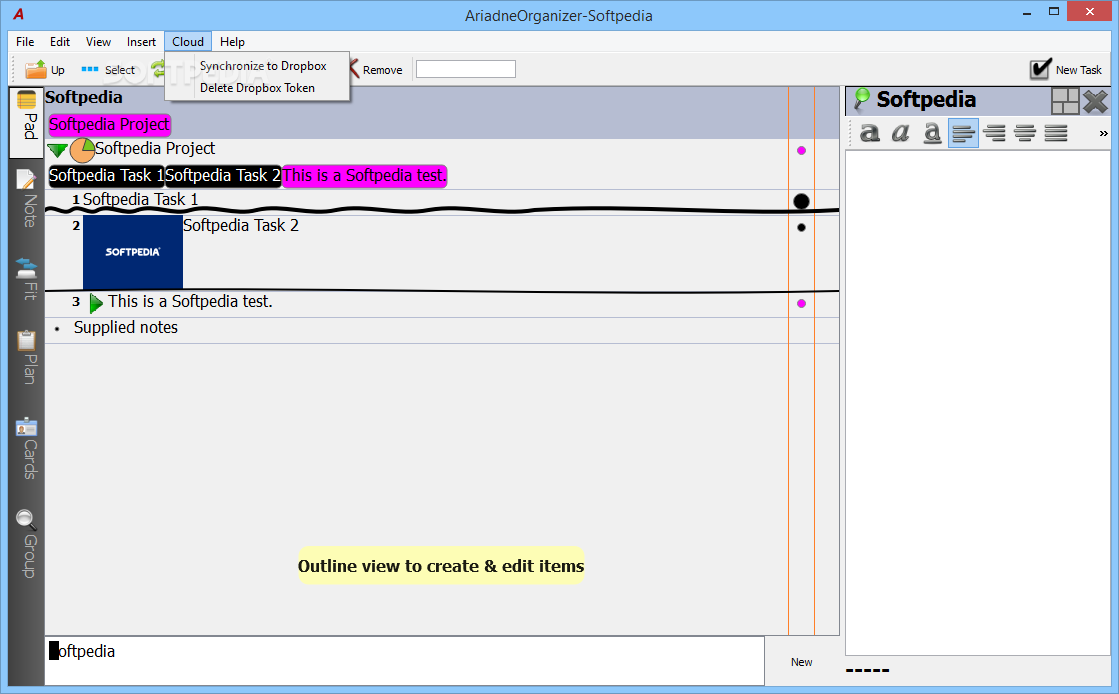Click the Ariadne app icon in title bar

click(x=19, y=14)
